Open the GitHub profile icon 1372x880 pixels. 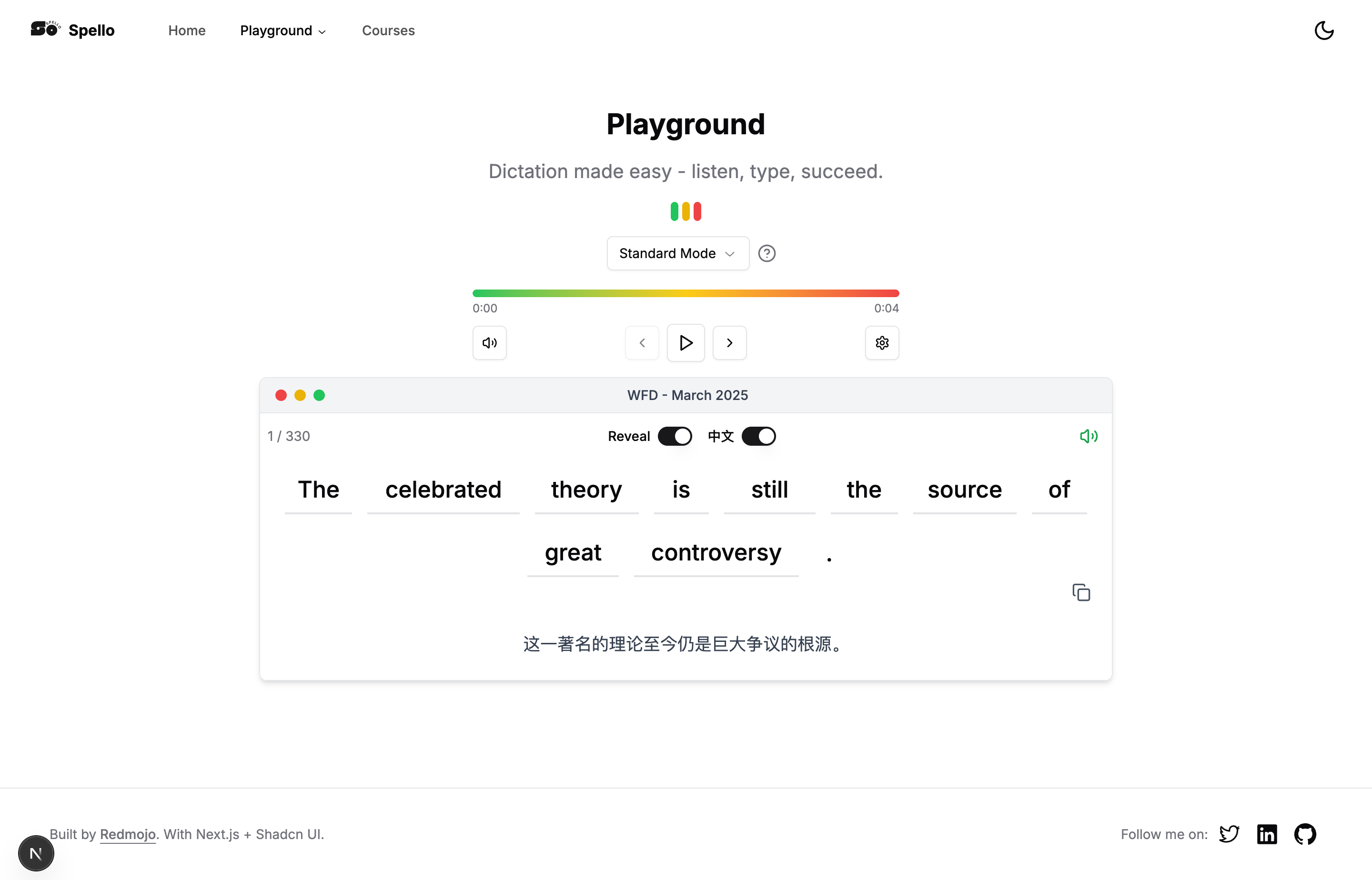[x=1304, y=834]
